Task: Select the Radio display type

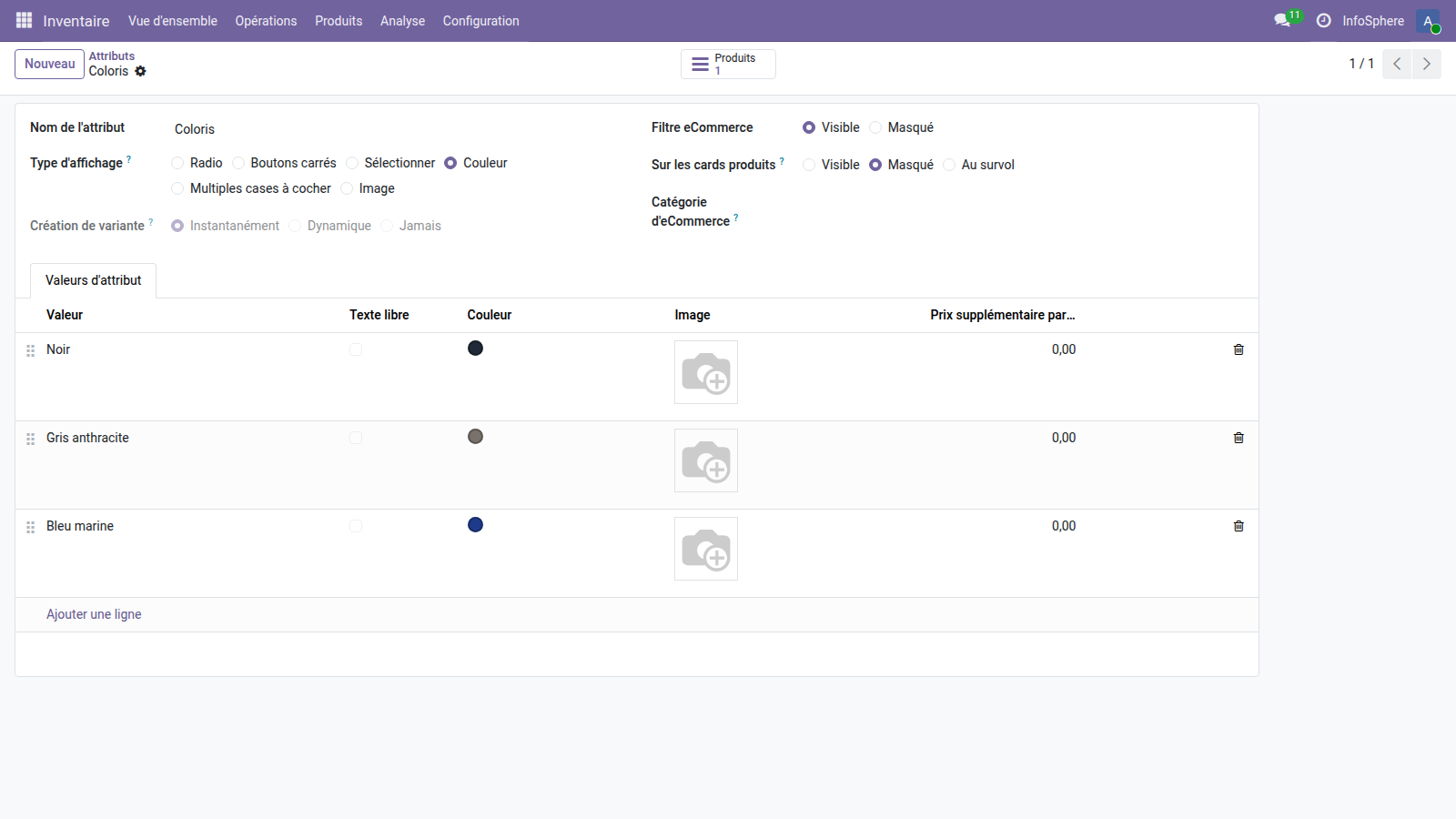Action: pos(177,163)
